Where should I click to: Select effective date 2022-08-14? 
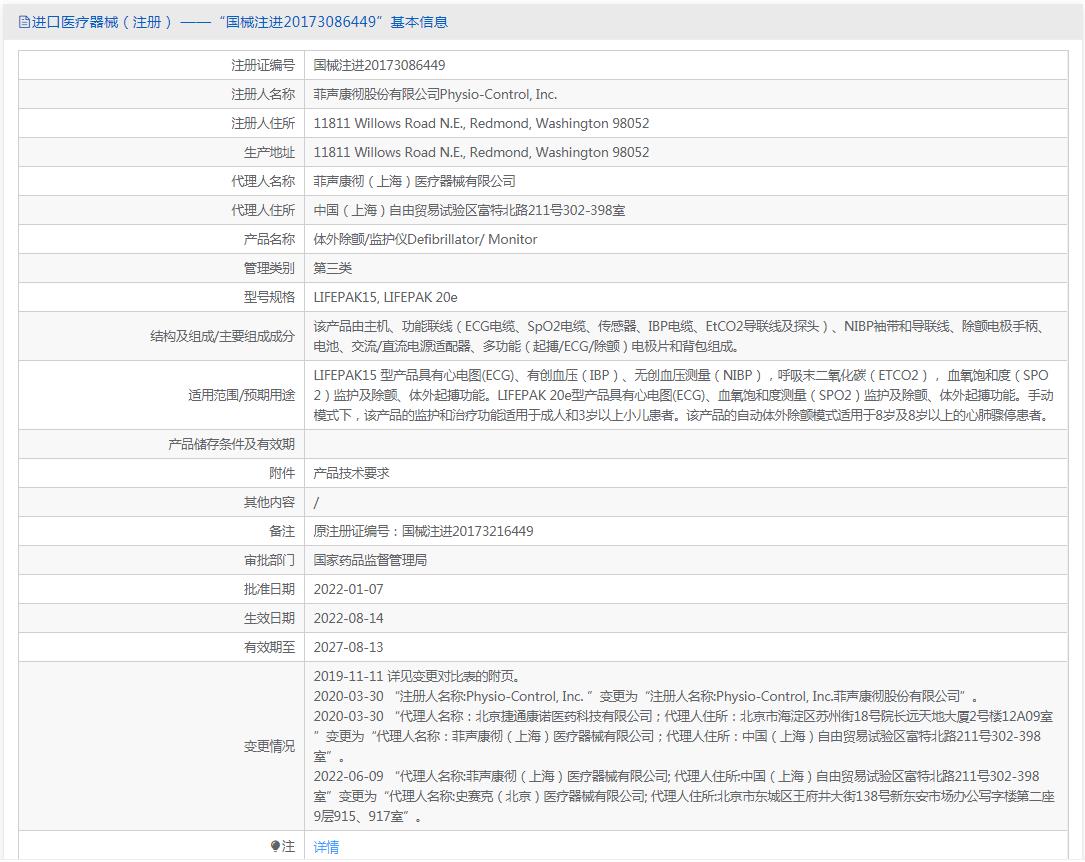[x=348, y=618]
